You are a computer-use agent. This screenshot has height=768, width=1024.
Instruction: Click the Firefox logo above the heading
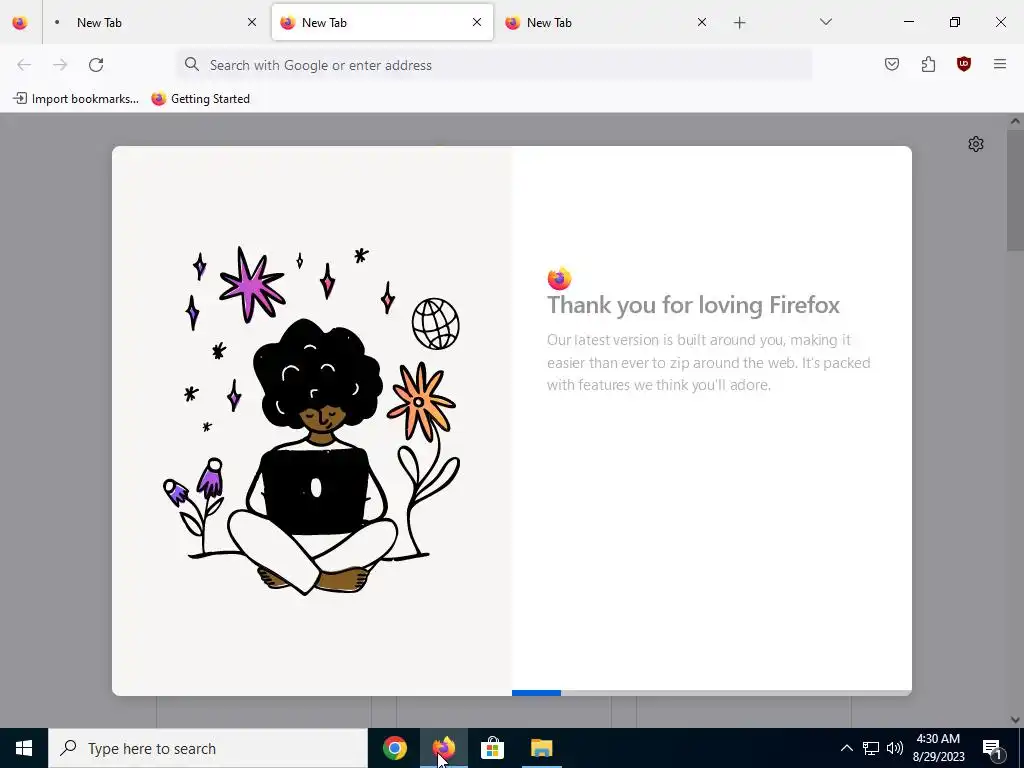tap(560, 279)
